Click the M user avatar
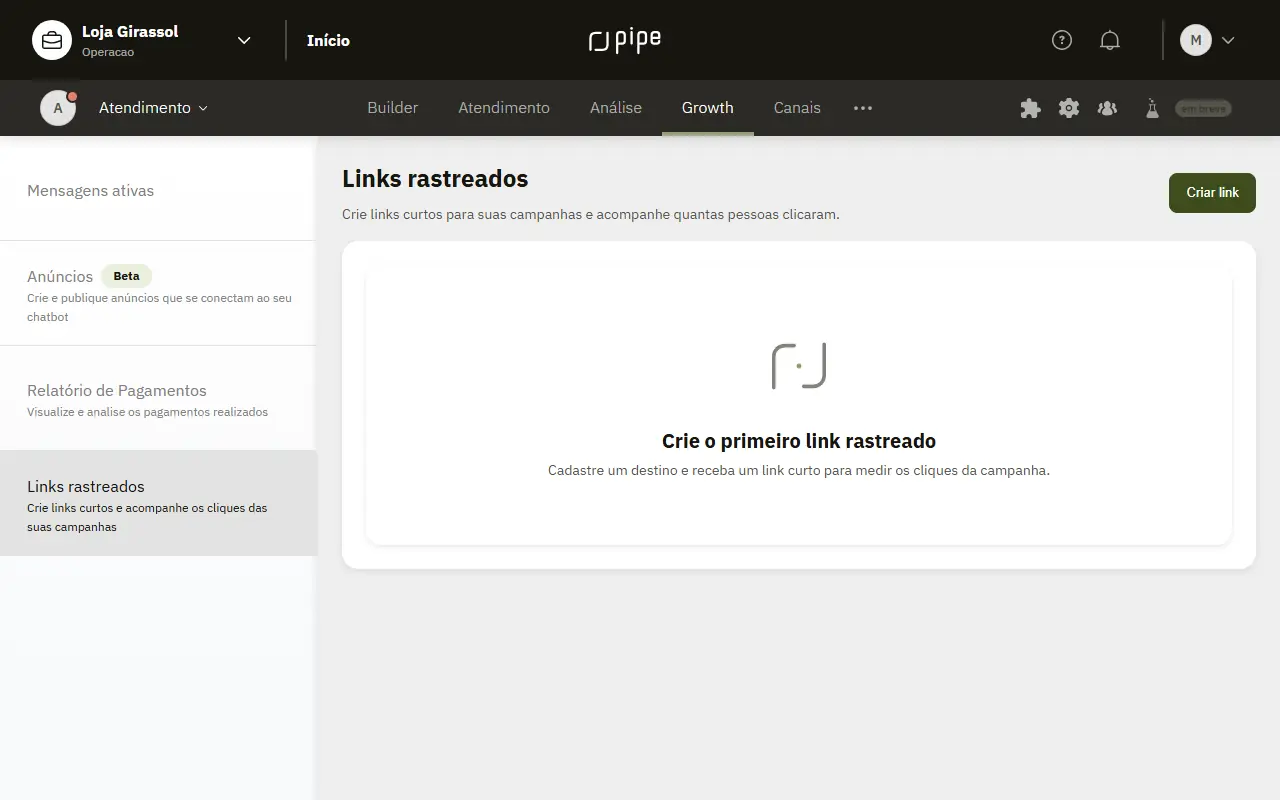This screenshot has height=800, width=1280. [1196, 40]
